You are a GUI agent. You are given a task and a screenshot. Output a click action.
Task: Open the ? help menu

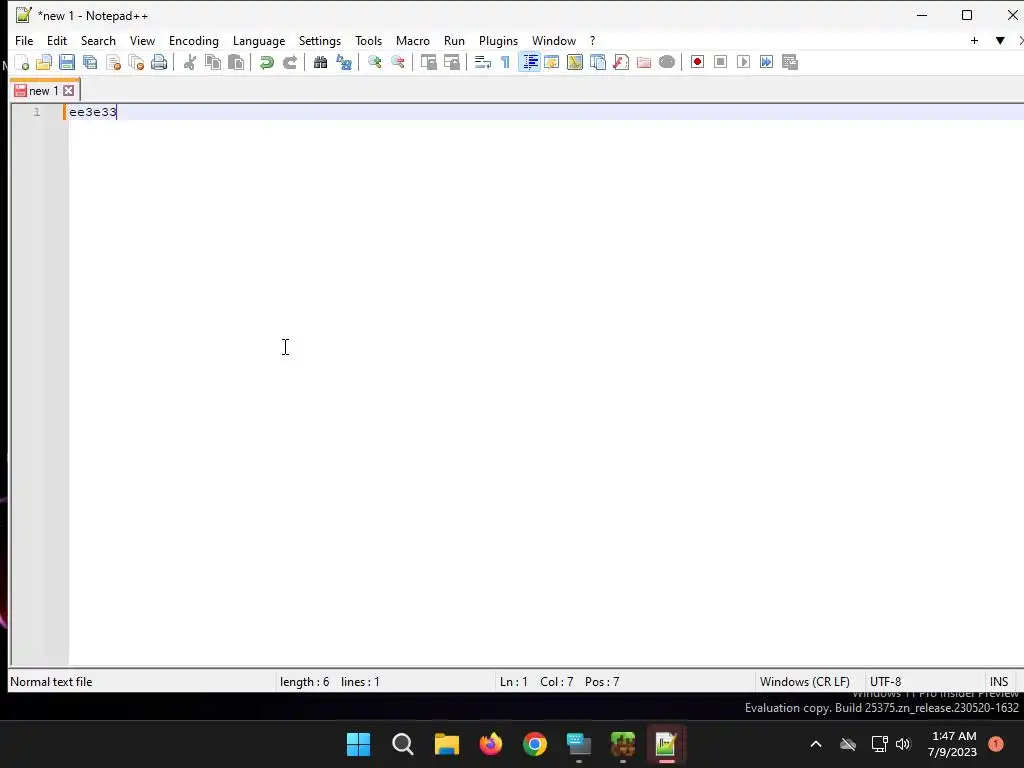pyautogui.click(x=592, y=40)
